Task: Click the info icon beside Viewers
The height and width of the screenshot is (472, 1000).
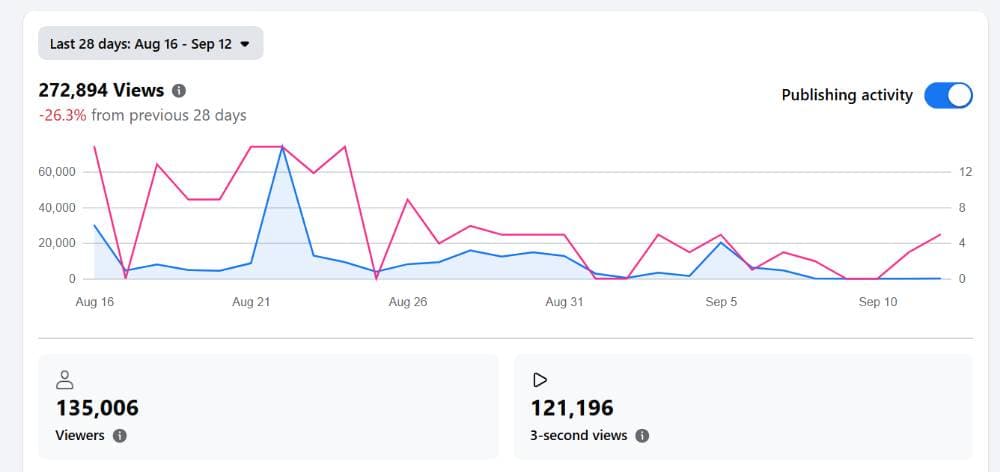Action: 120,436
